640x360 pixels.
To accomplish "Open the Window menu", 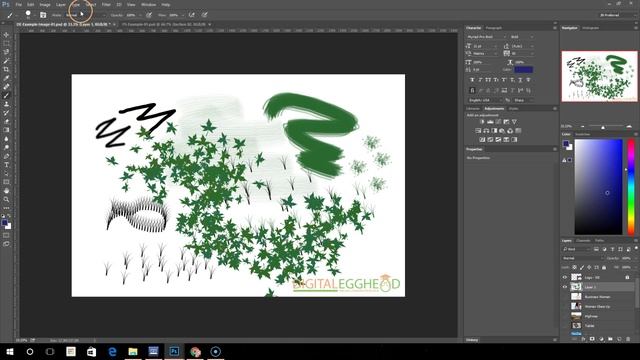I will coord(149,4).
